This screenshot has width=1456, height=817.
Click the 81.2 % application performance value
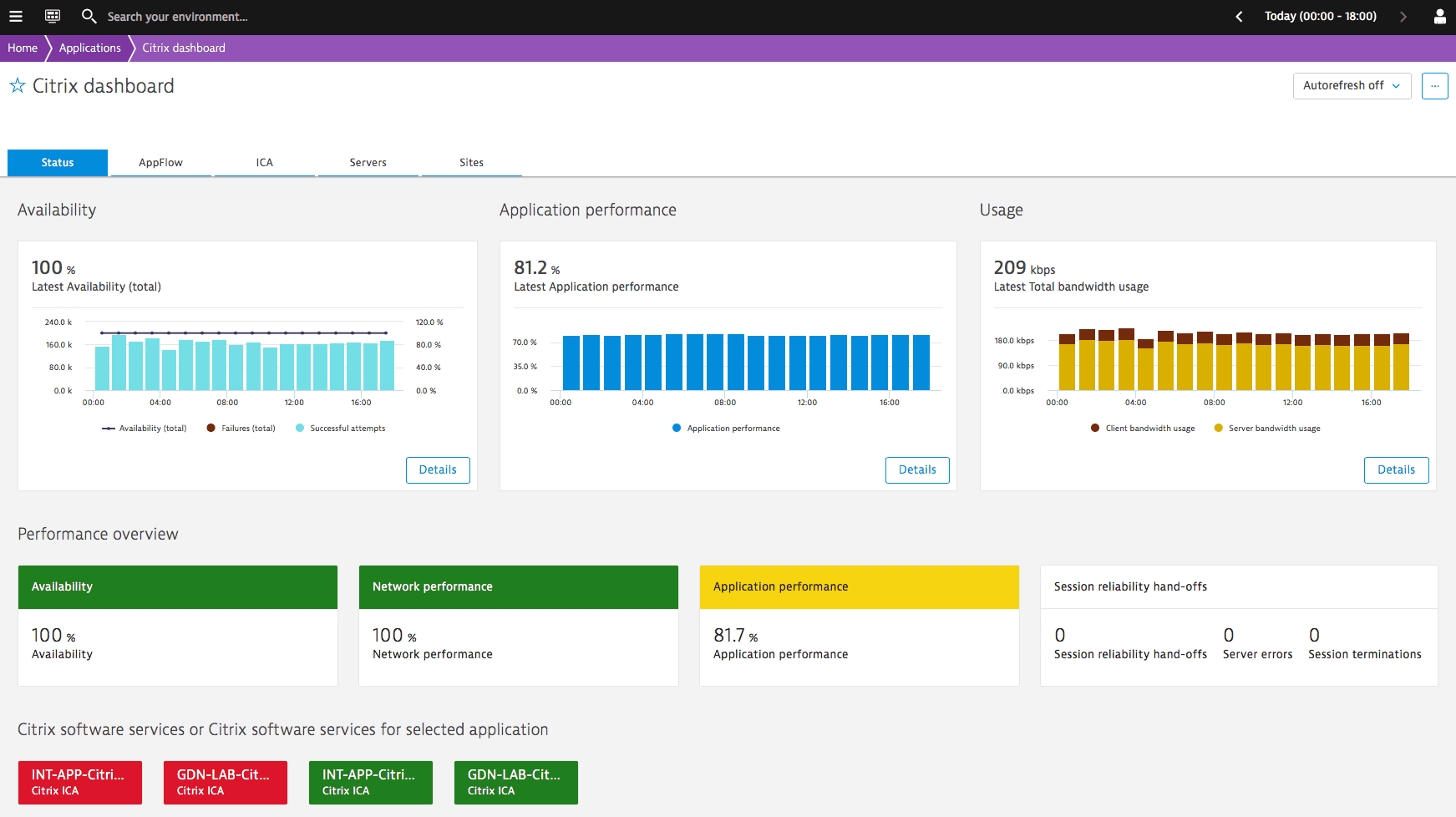pos(537,268)
